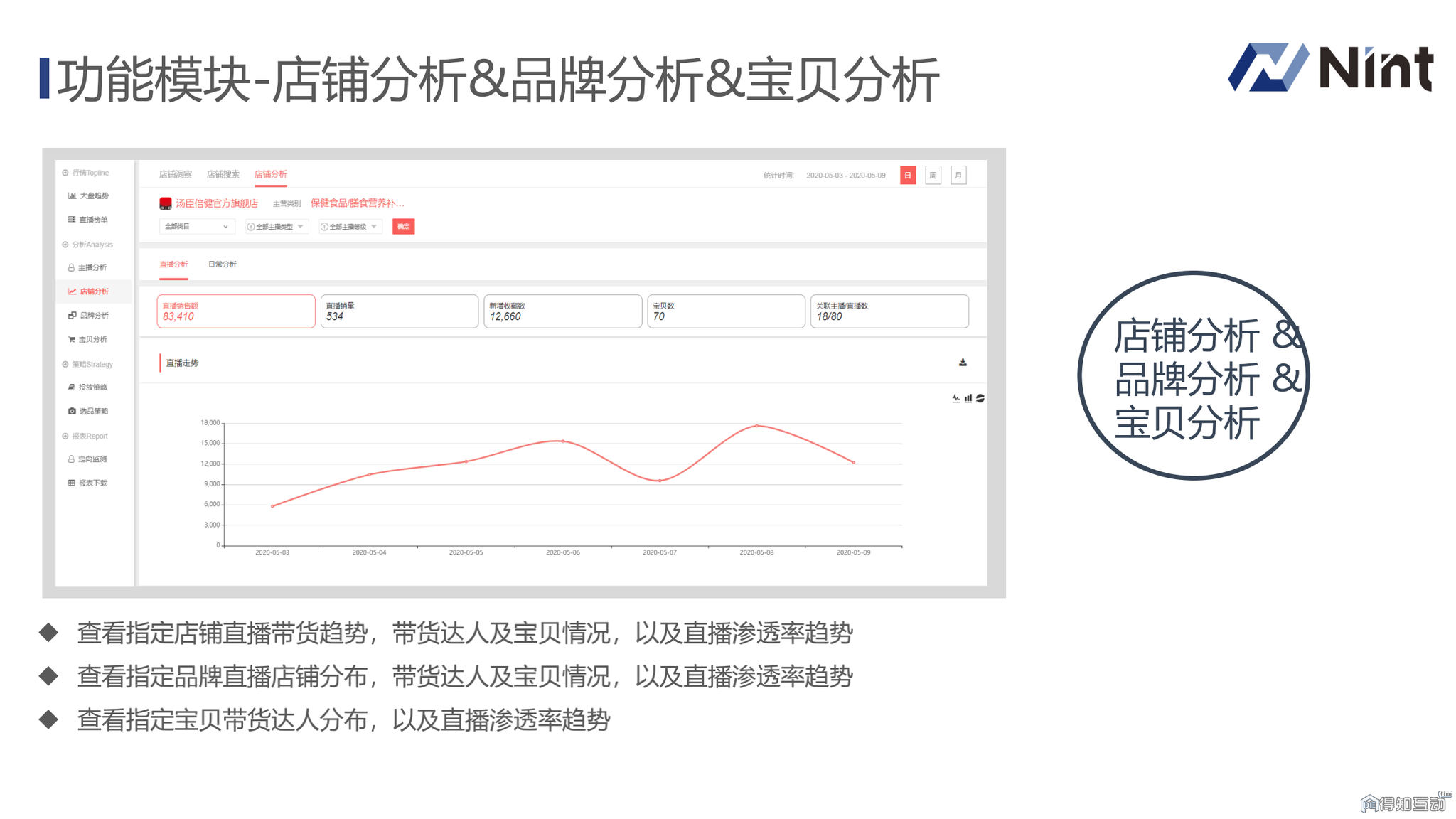The image size is (1456, 819).
Task: Collapse 行情Topline sidebar section
Action: click(x=65, y=173)
